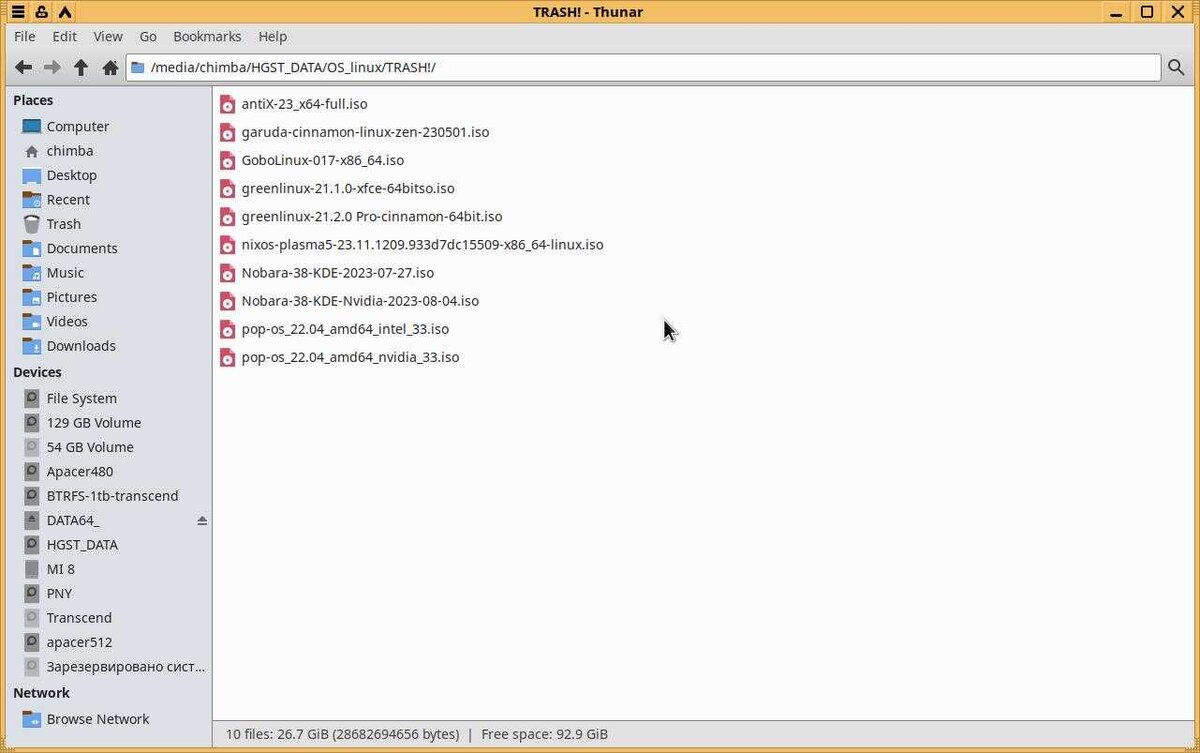Click the window menu icon in titlebar
The image size is (1200, 753).
pos(17,12)
